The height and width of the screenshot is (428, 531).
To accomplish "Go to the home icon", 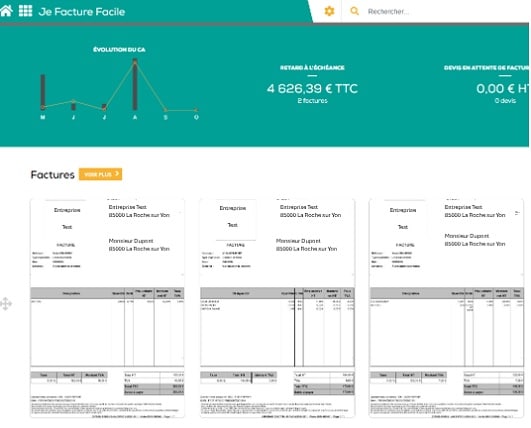I will (x=6, y=11).
